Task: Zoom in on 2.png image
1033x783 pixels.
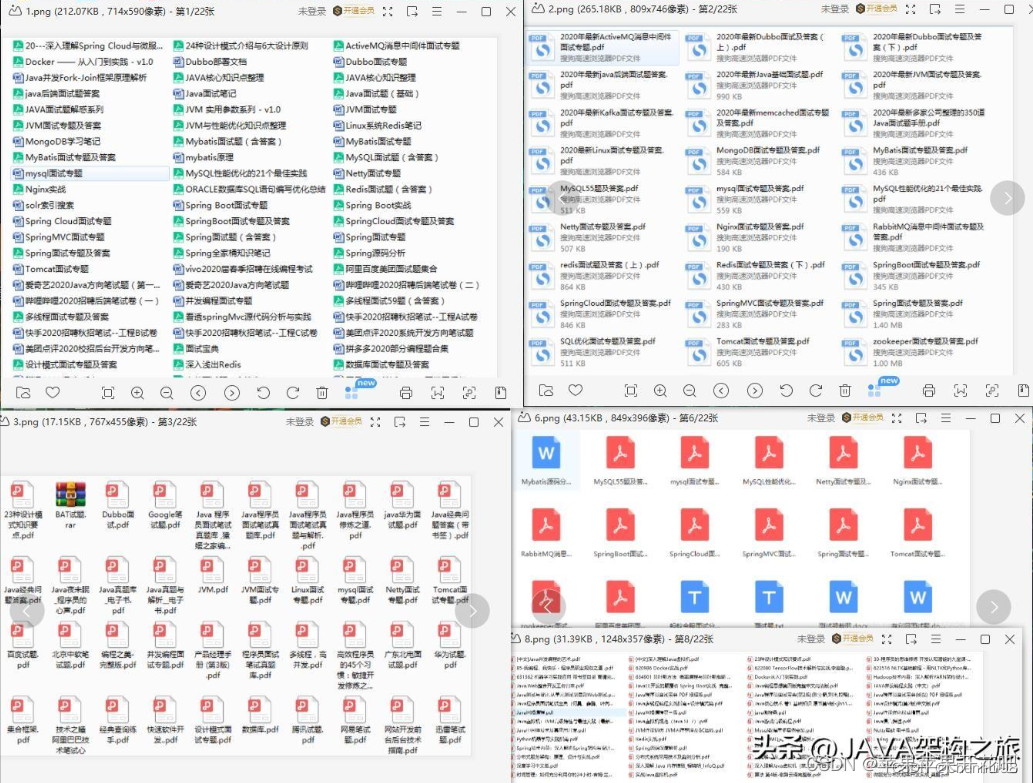Action: (660, 391)
